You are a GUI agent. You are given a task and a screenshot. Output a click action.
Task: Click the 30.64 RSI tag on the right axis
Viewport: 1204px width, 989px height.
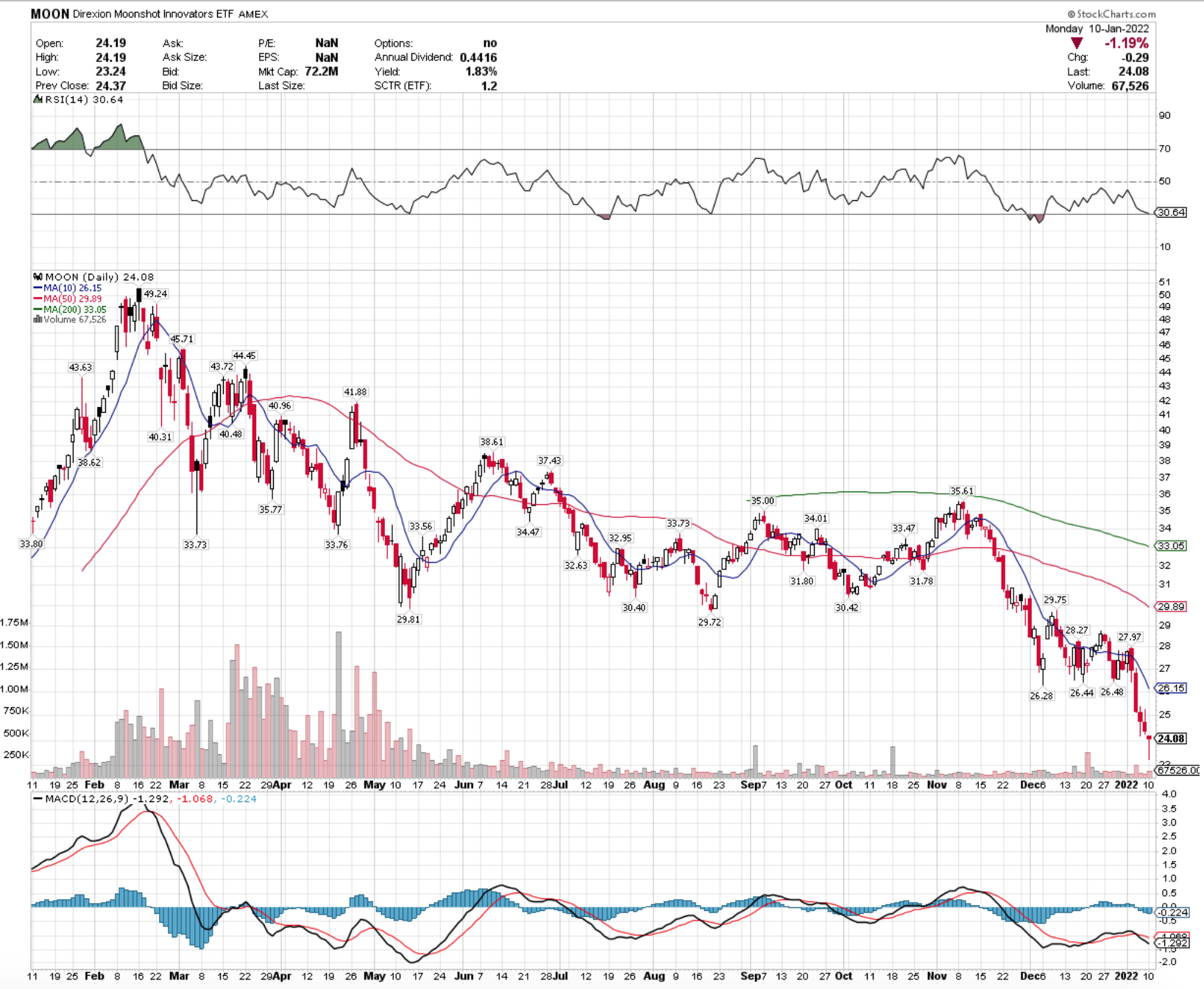pos(1171,213)
